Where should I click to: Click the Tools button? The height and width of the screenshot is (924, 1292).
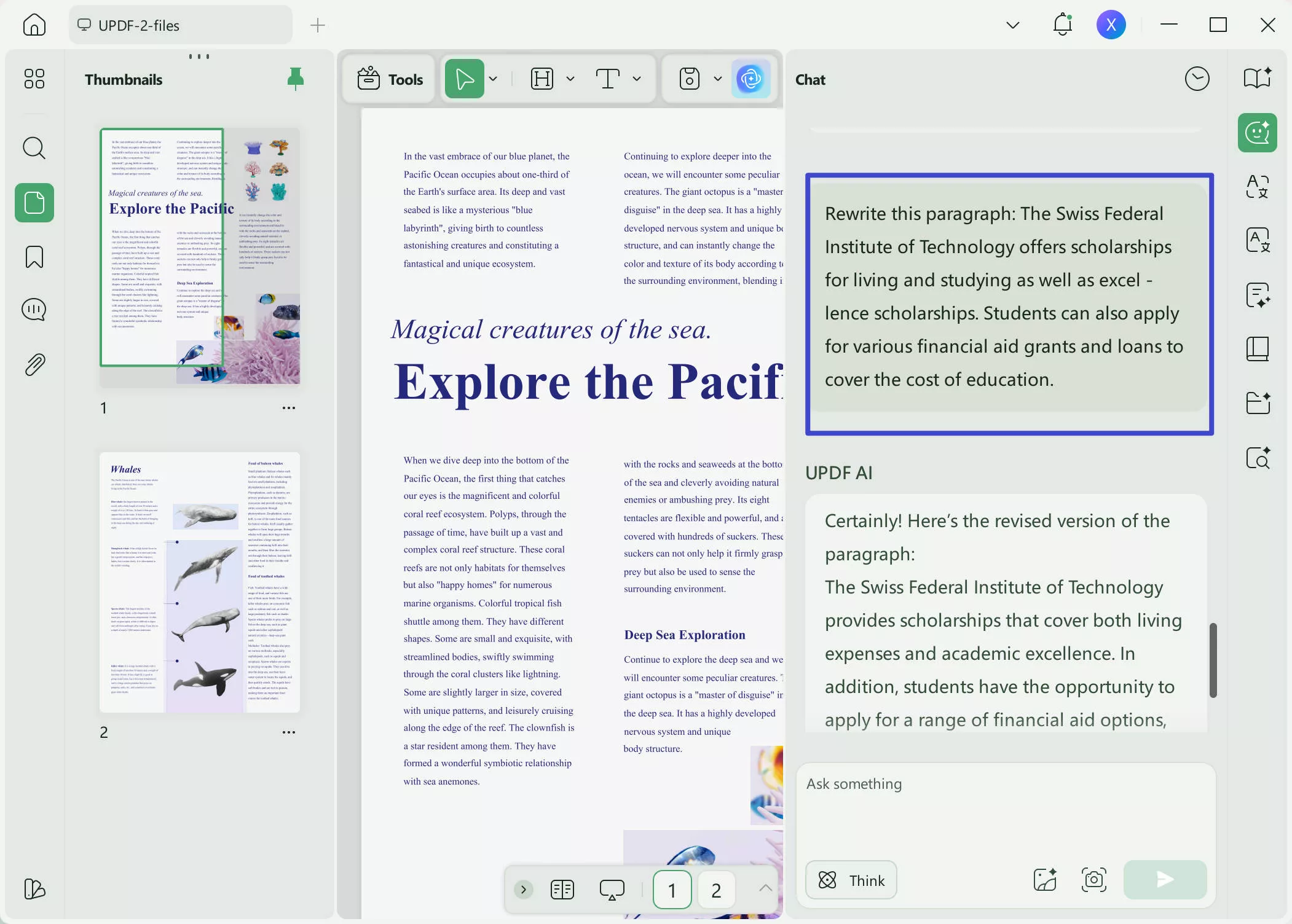coord(390,79)
